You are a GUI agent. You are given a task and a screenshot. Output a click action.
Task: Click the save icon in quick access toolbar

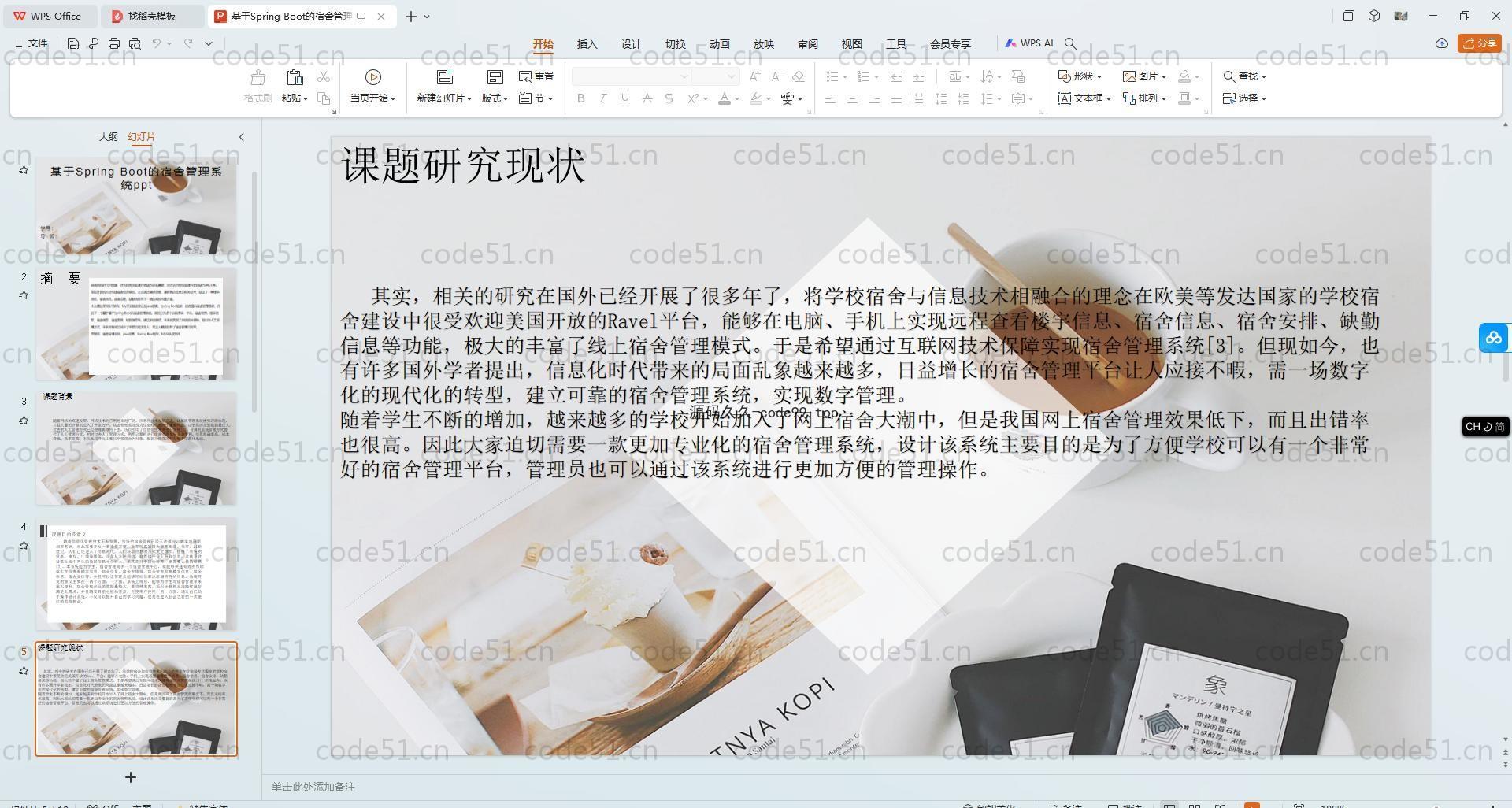coord(73,43)
